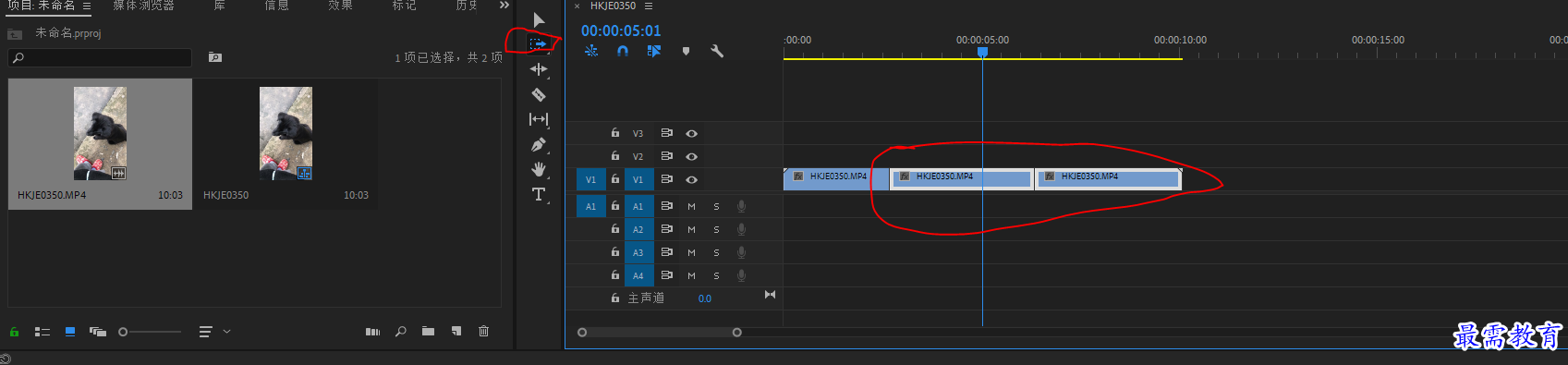This screenshot has width=1568, height=365.
Task: Adjust project thumbnail zoom slider
Action: pos(151,332)
